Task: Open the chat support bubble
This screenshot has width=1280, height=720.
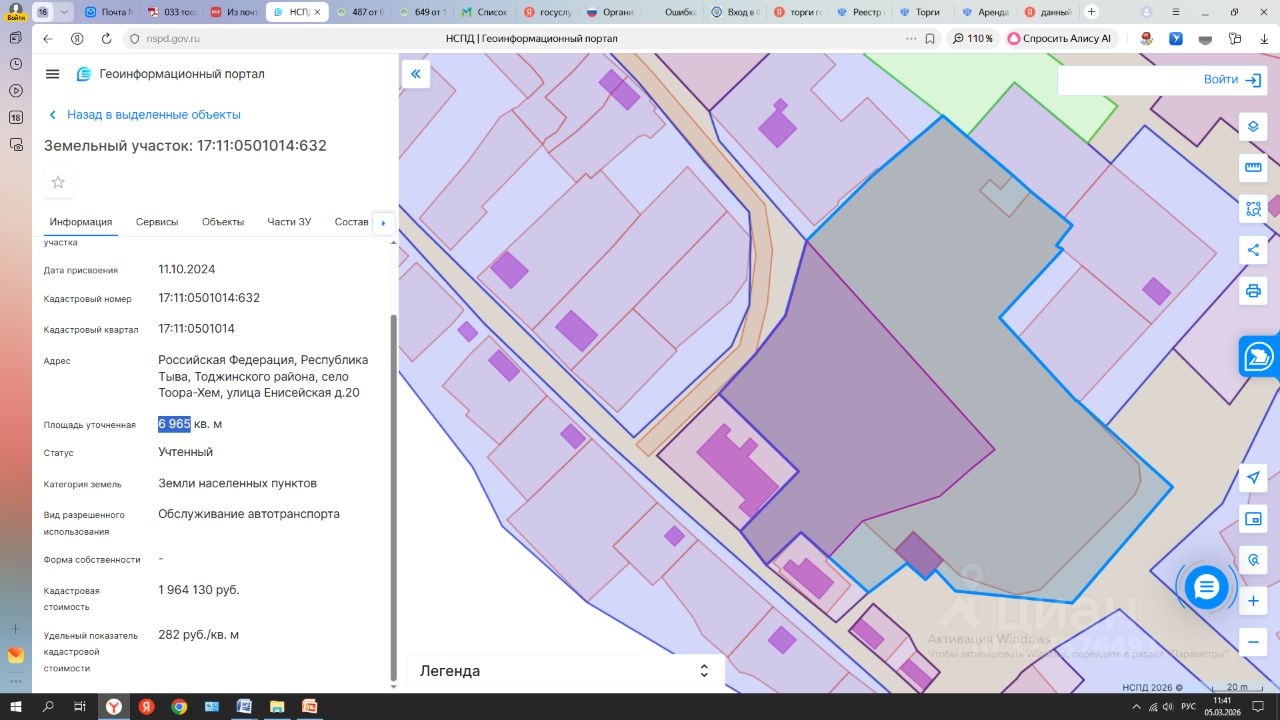Action: 1206,587
